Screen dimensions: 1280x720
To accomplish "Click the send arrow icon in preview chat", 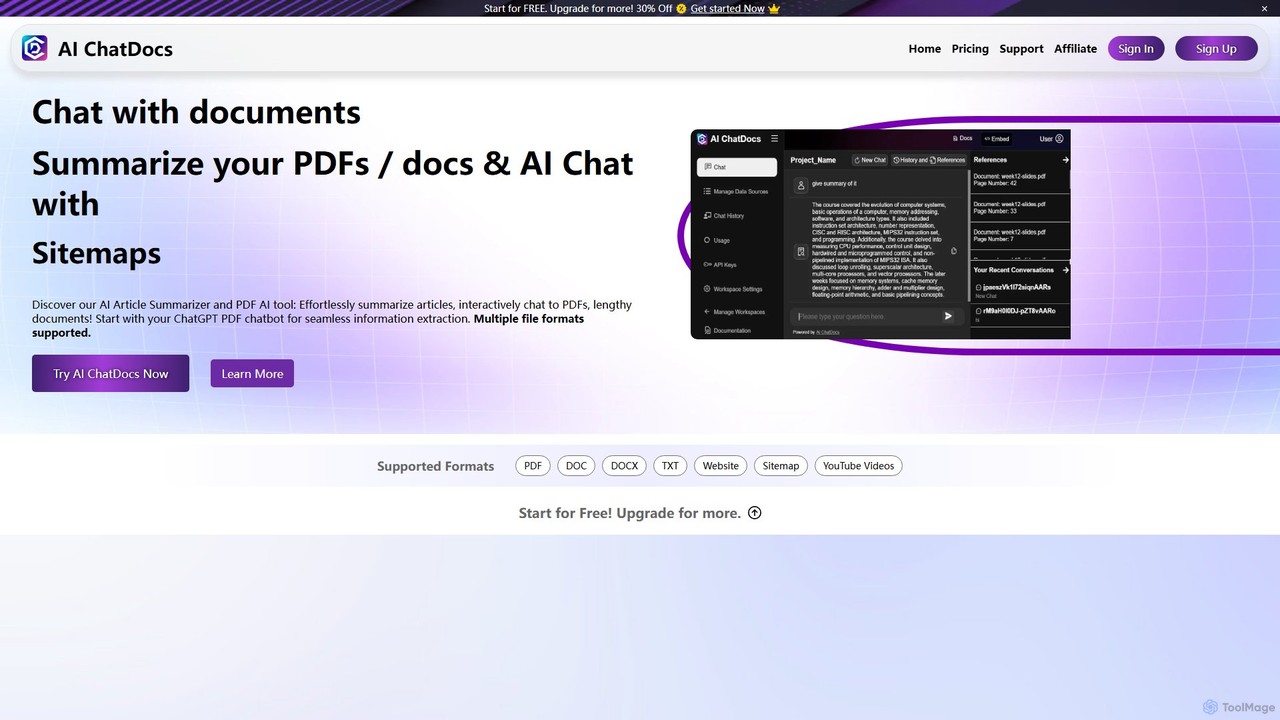I will 948,316.
